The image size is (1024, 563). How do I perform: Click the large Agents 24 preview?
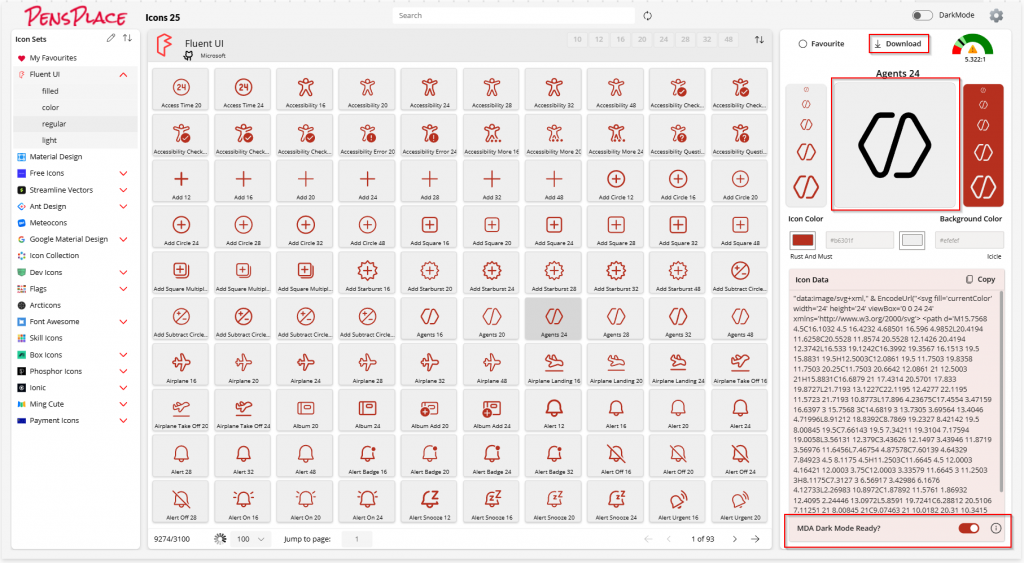tap(895, 144)
